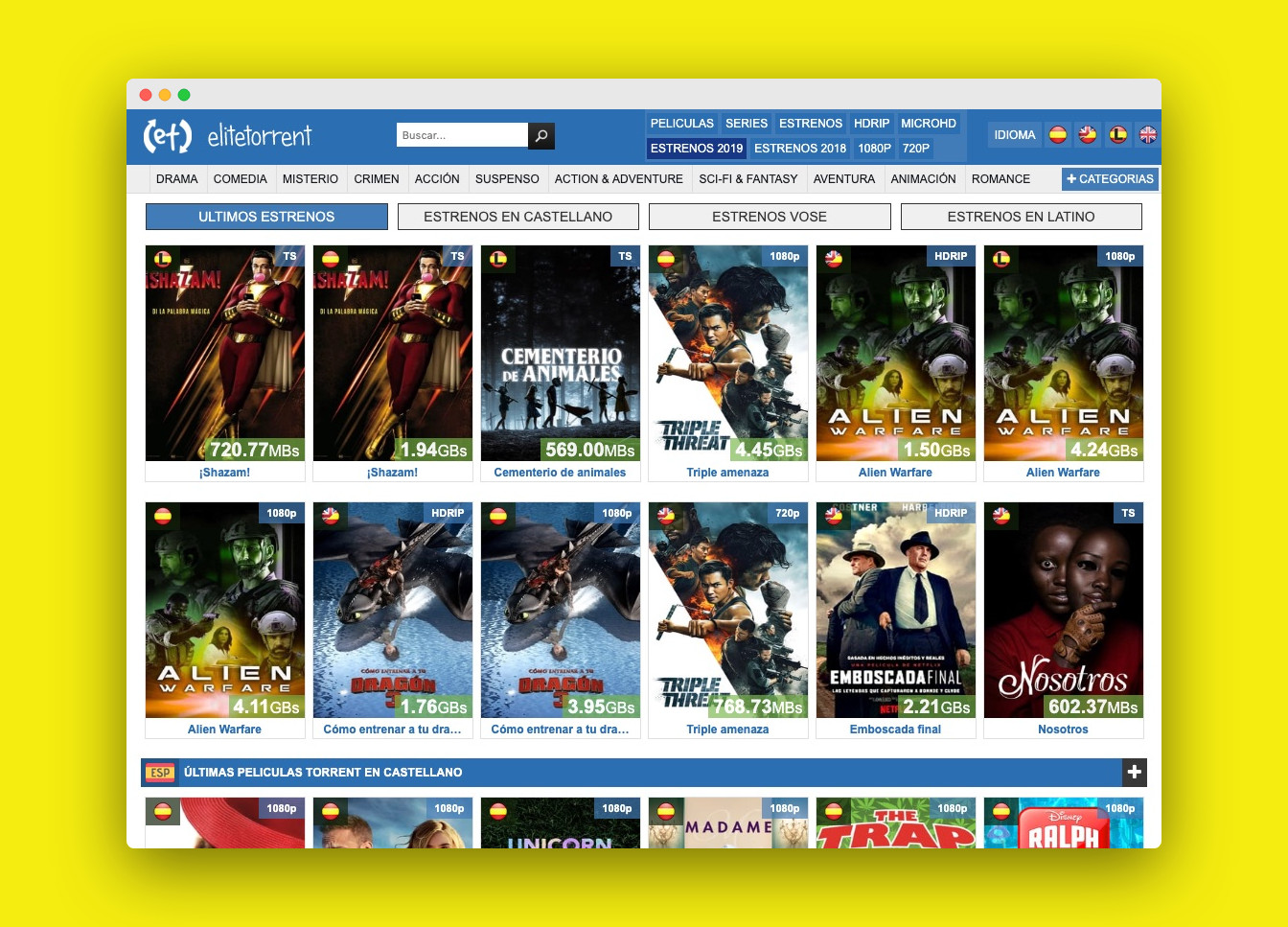
Task: Open the Cementerio de animales poster thumbnail
Action: point(561,353)
